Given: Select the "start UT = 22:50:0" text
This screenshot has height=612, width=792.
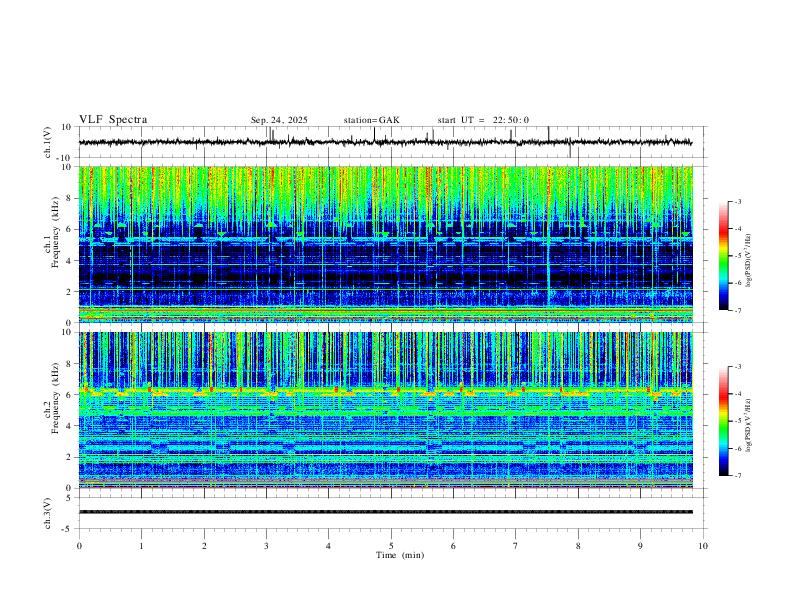Looking at the screenshot, I should click(483, 120).
